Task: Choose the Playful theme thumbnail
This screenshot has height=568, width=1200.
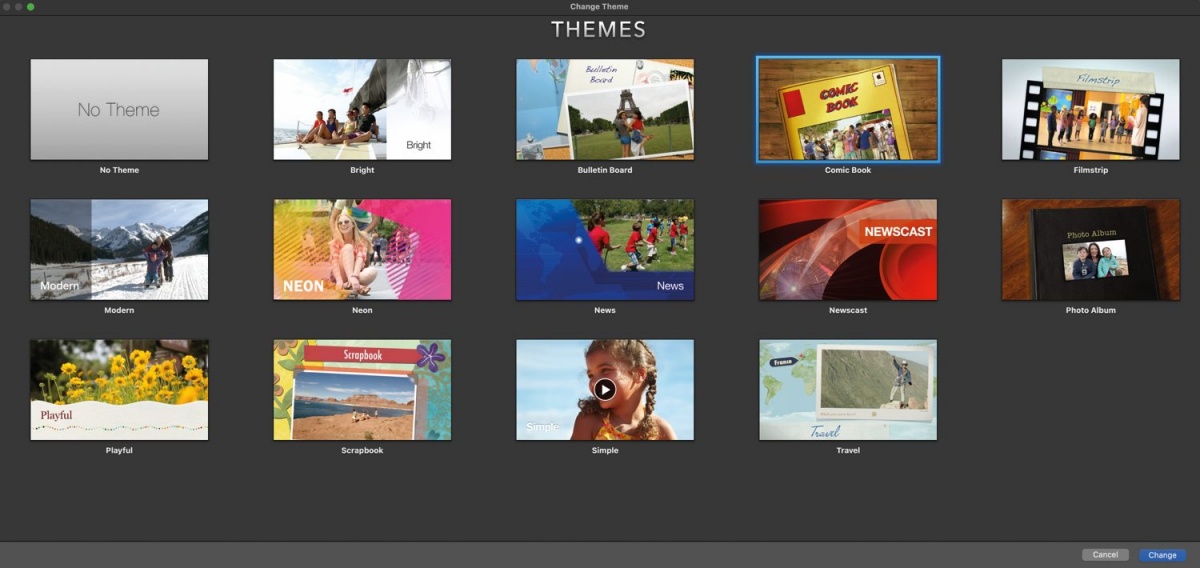Action: (x=119, y=390)
